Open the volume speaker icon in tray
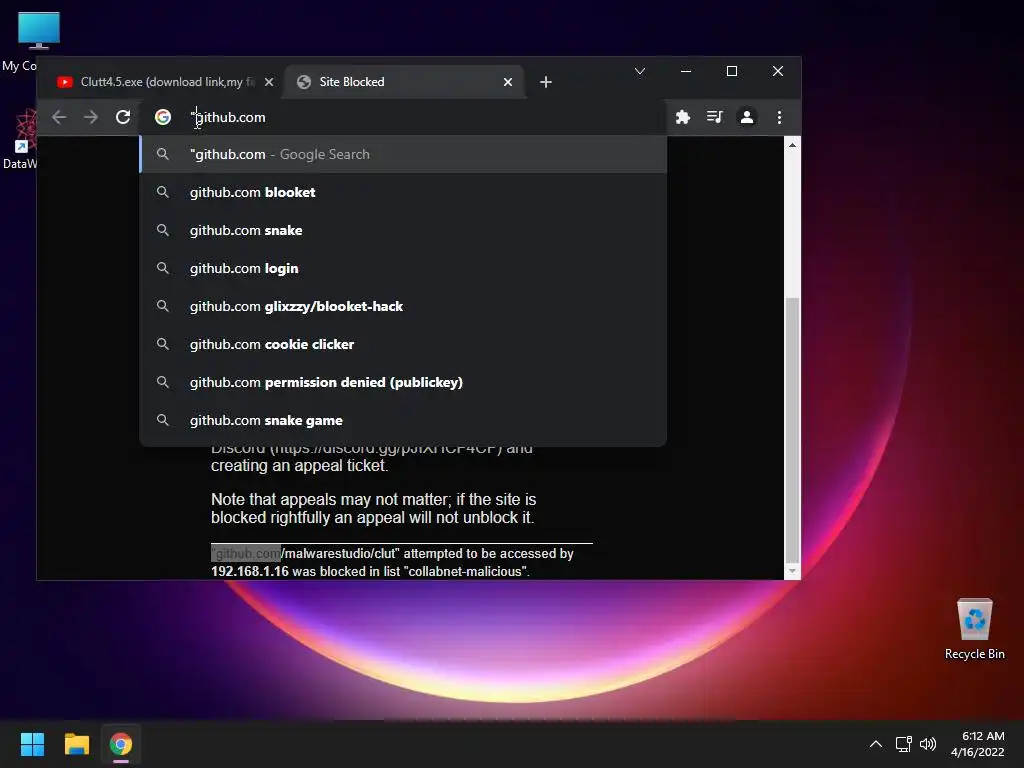The image size is (1024, 768). tap(928, 744)
